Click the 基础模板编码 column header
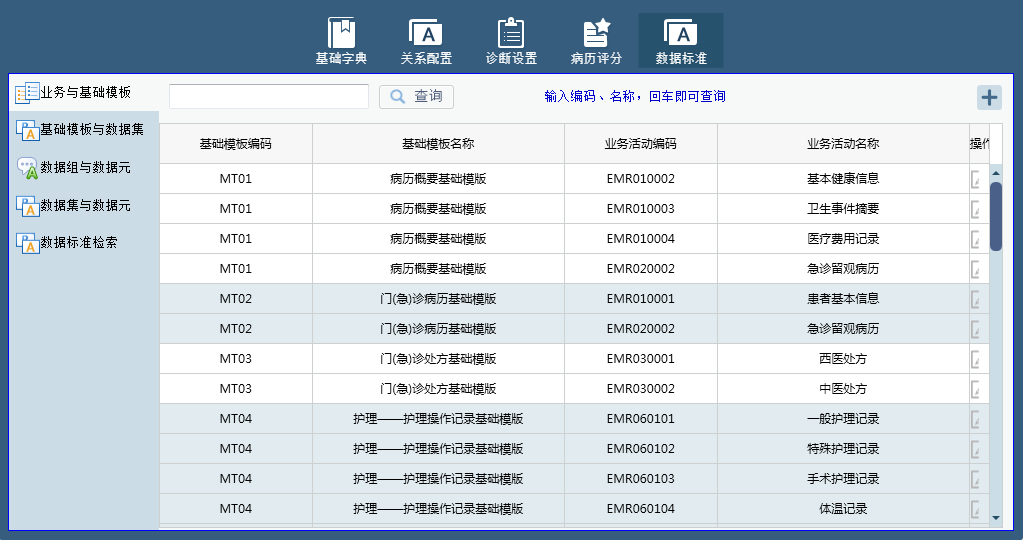The image size is (1023, 540). pos(236,143)
